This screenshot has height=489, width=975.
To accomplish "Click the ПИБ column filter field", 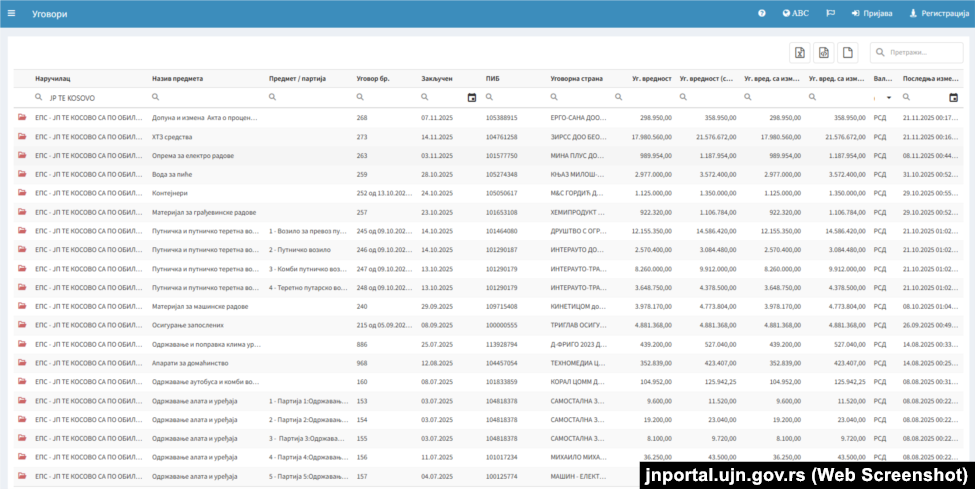I will click(x=513, y=97).
